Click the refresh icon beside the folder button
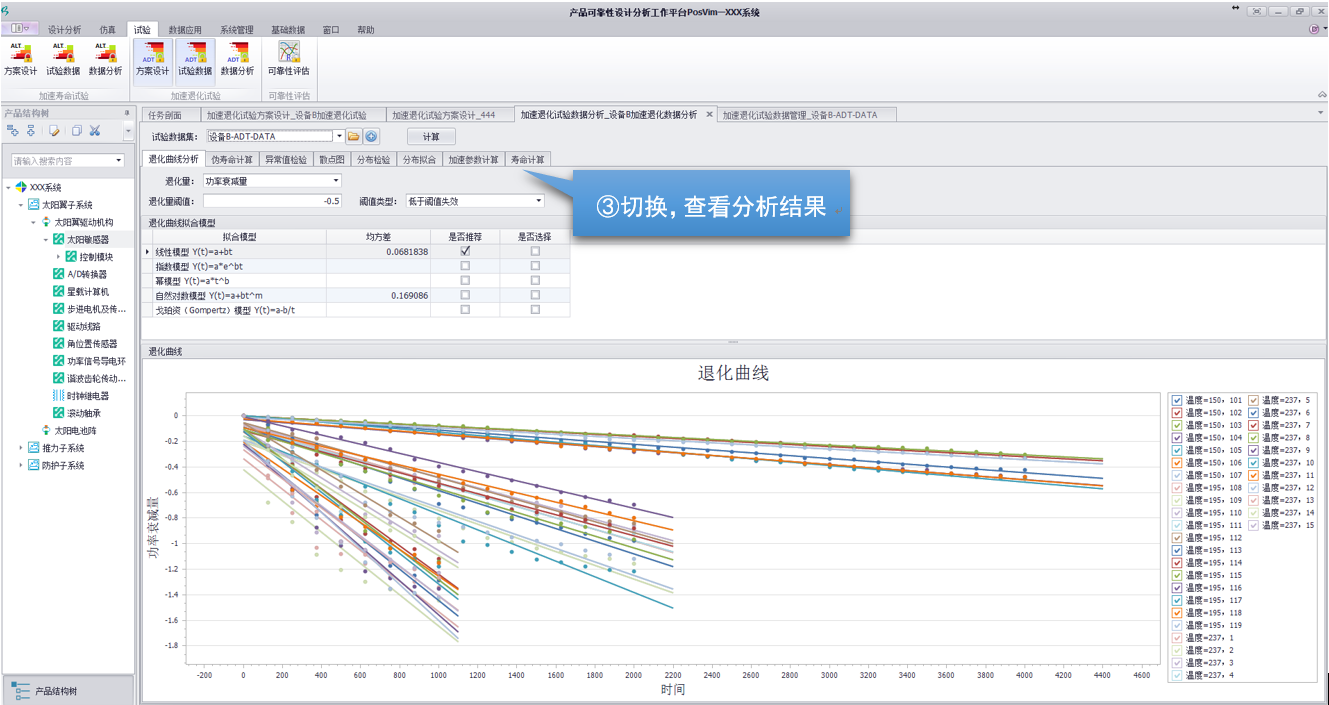The width and height of the screenshot is (1329, 705). coord(371,135)
